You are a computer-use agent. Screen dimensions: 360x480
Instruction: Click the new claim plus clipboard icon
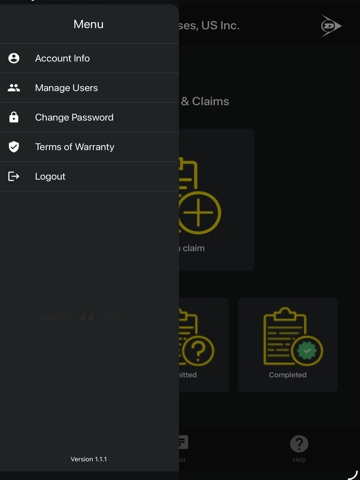click(199, 197)
